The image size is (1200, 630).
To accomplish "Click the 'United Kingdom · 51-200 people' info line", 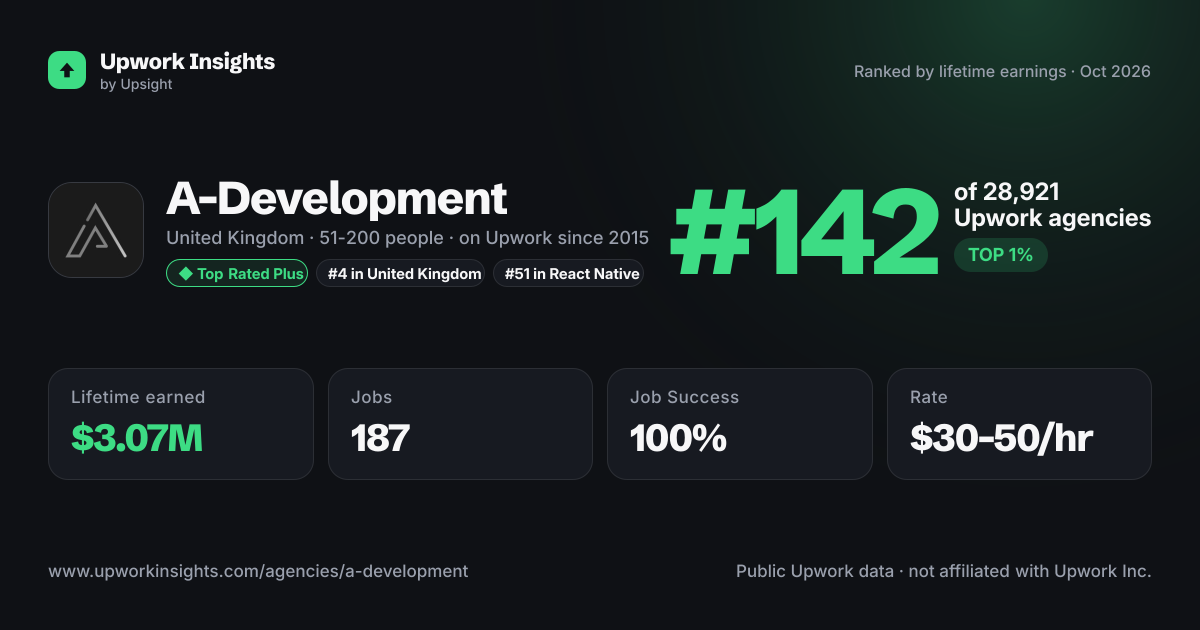I will point(407,238).
